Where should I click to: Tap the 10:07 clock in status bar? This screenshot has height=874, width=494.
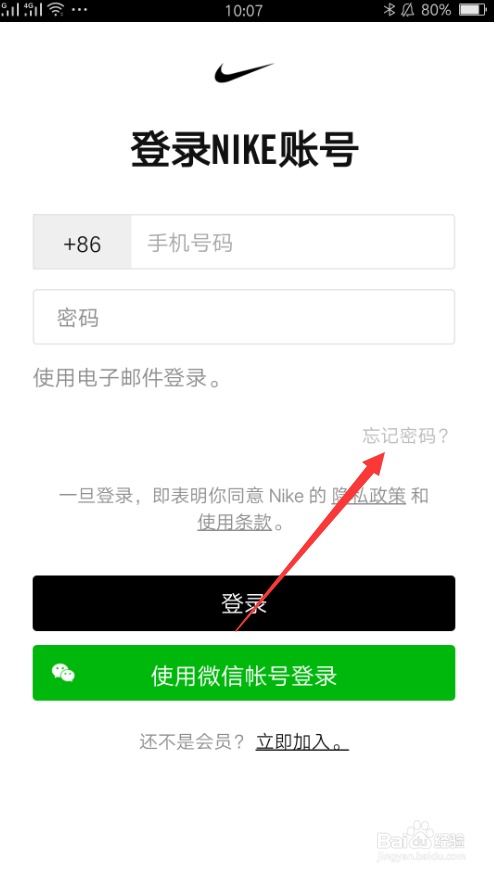[x=244, y=10]
